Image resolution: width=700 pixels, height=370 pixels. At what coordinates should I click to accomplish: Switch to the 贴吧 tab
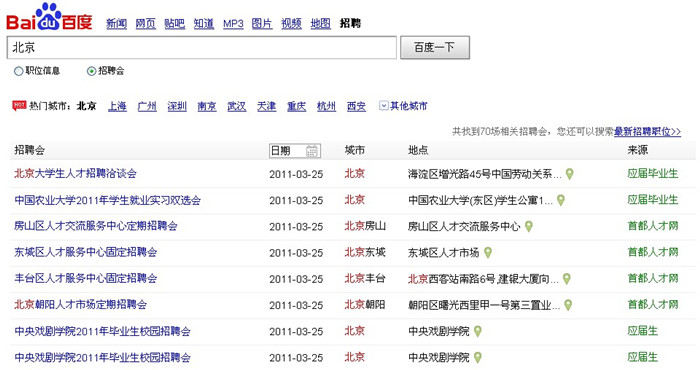click(175, 24)
